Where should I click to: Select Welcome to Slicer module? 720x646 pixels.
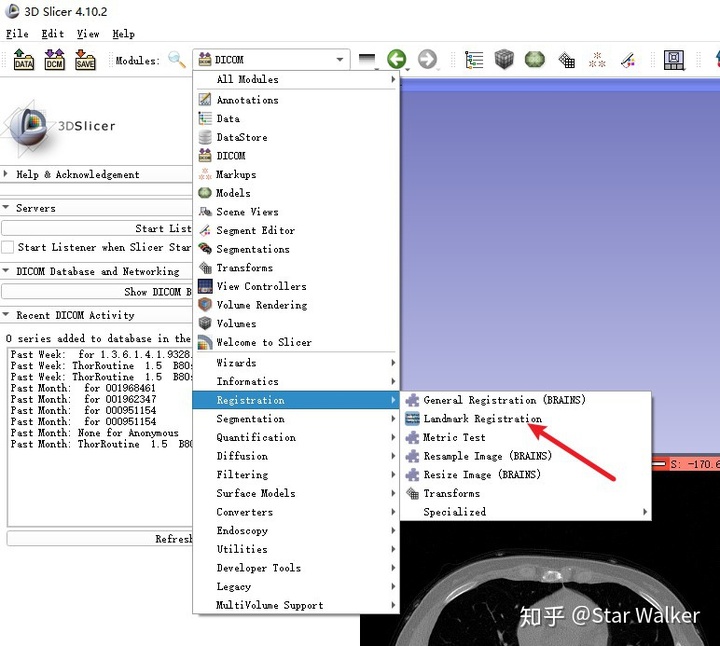[x=296, y=343]
